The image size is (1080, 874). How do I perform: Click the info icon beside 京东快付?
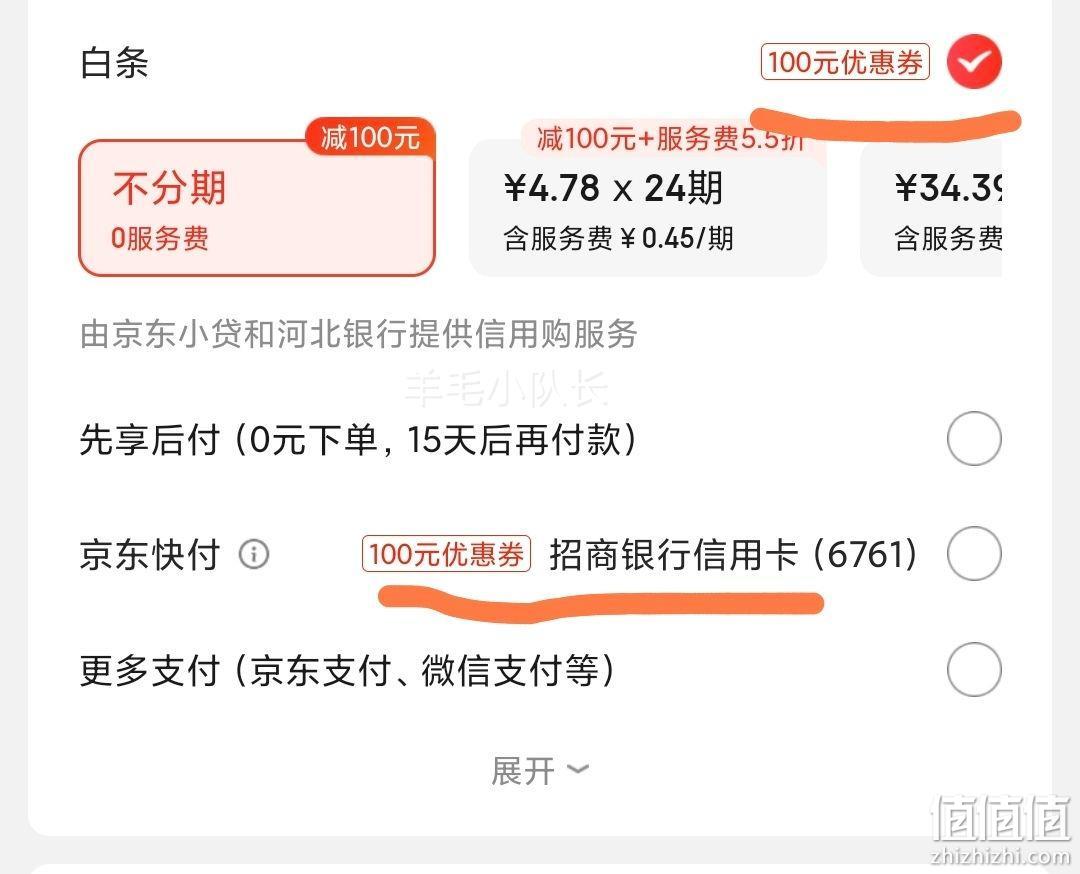(254, 554)
